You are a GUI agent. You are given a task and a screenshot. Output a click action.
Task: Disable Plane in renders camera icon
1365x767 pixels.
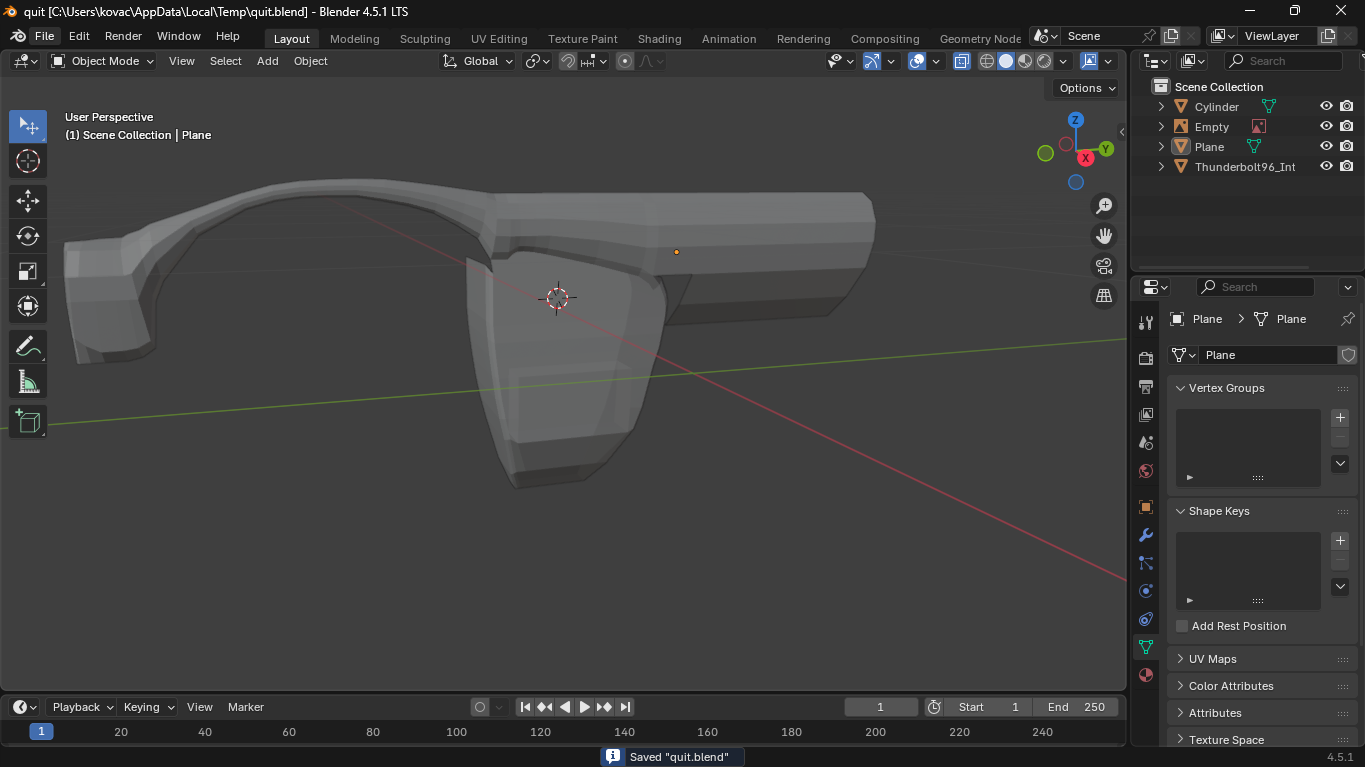pyautogui.click(x=1347, y=147)
